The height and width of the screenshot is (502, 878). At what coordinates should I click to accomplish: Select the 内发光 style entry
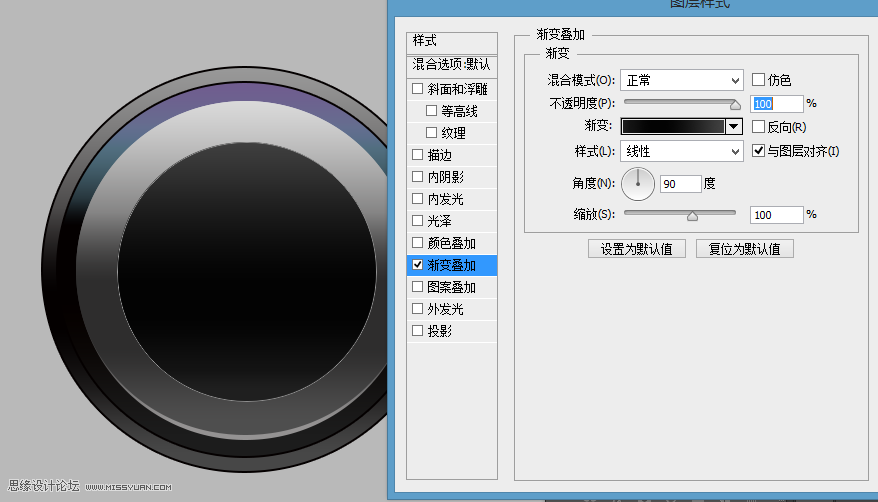[446, 199]
